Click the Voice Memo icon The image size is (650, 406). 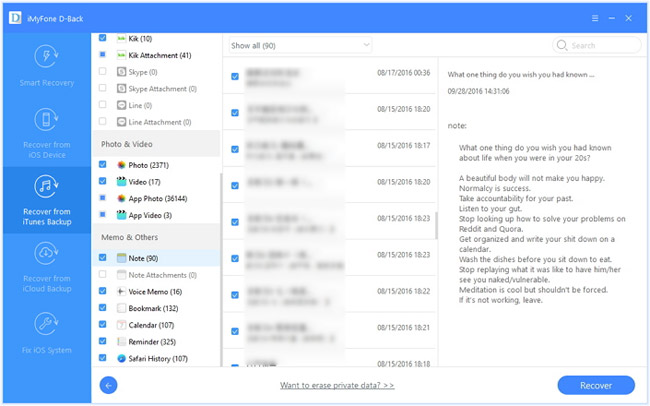(121, 291)
